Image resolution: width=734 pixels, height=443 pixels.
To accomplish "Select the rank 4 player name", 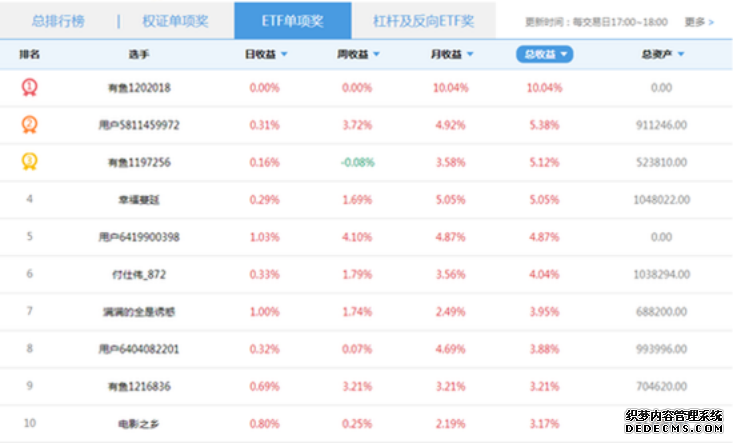I will click(x=139, y=200).
